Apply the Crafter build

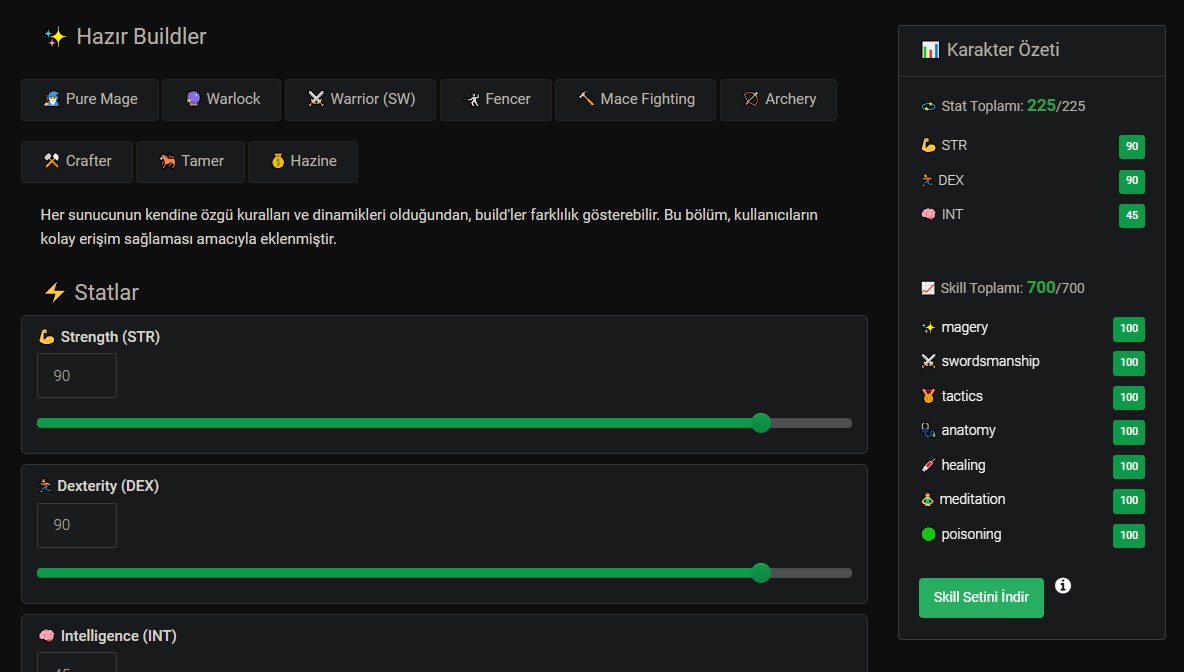(x=77, y=162)
